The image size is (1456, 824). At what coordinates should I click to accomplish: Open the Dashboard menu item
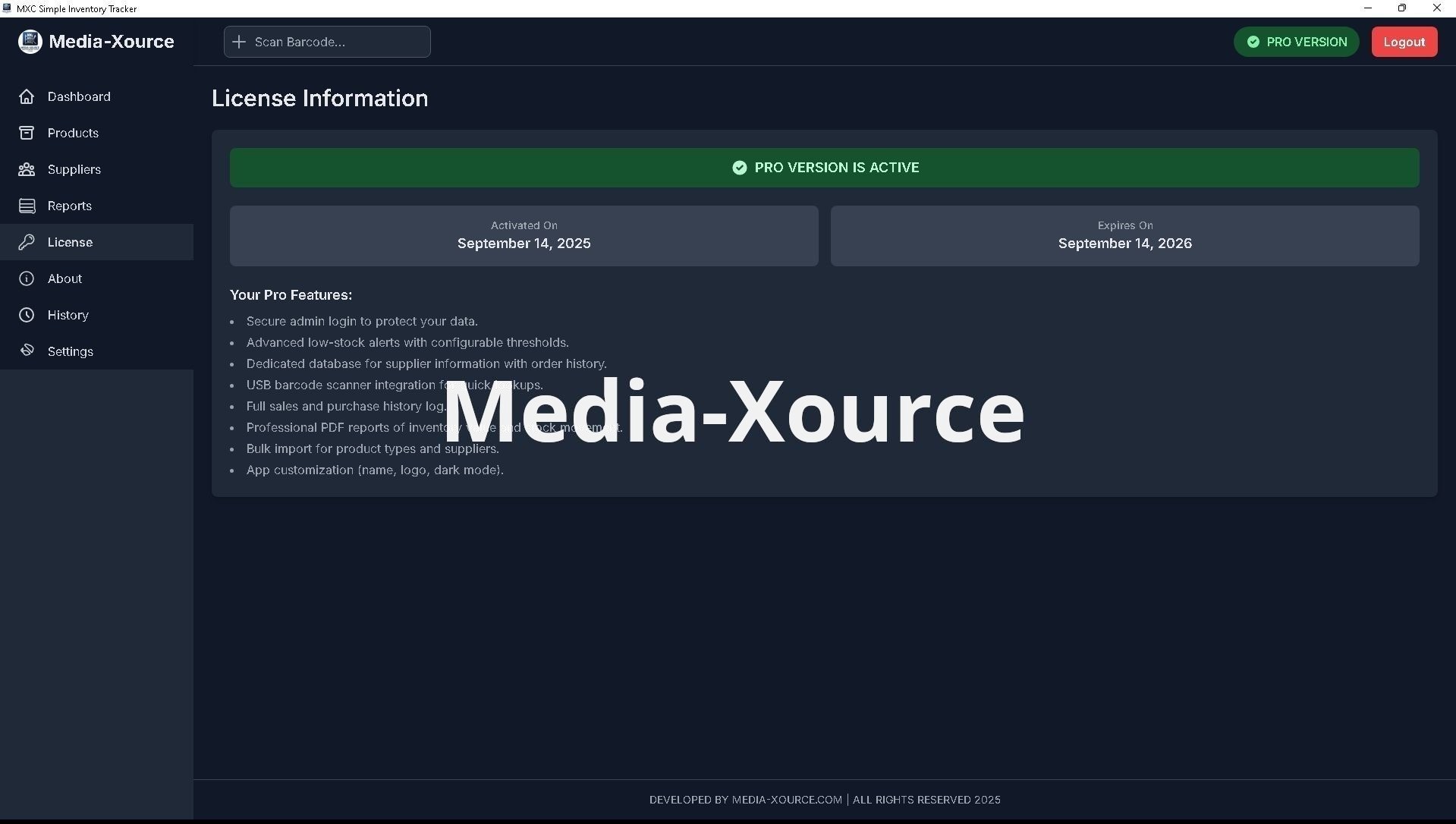click(x=79, y=96)
